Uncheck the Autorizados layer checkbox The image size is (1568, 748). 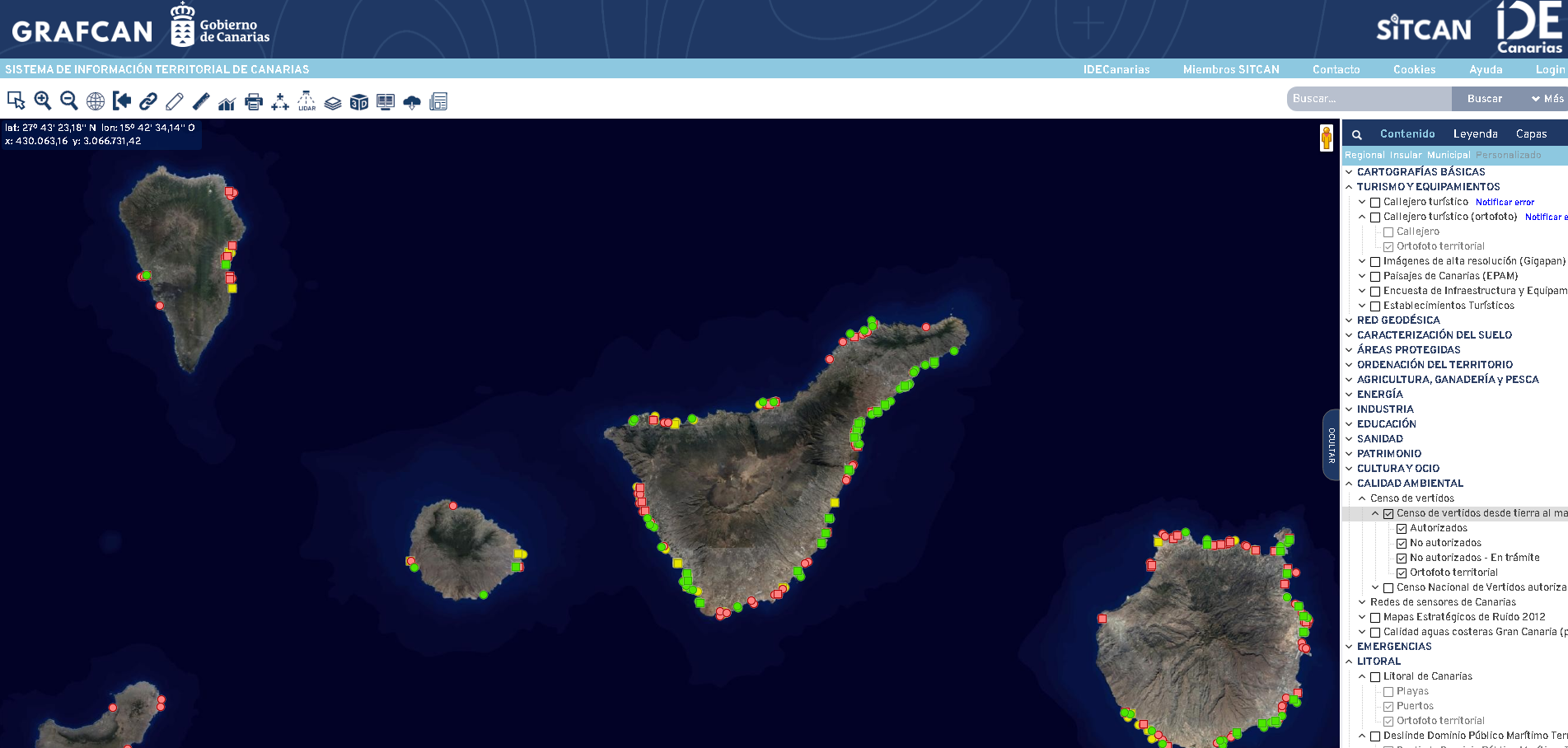[1402, 529]
